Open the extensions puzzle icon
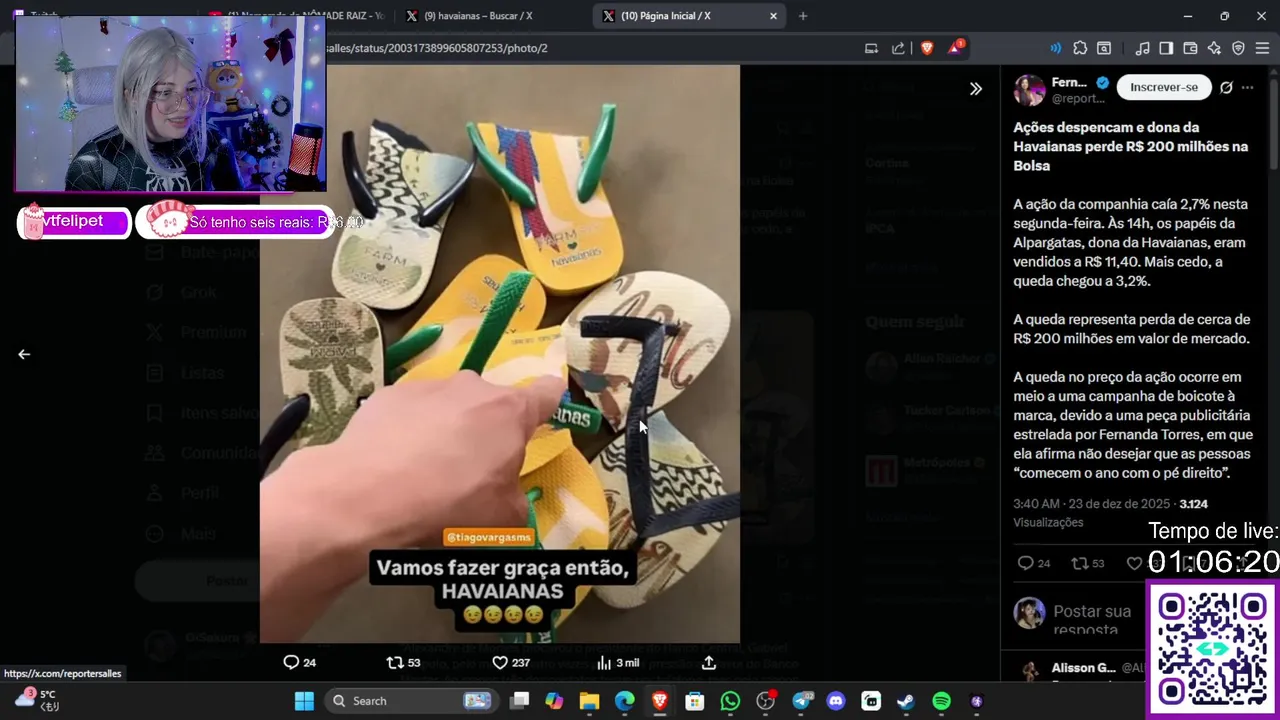Viewport: 1280px width, 720px height. [x=1080, y=48]
